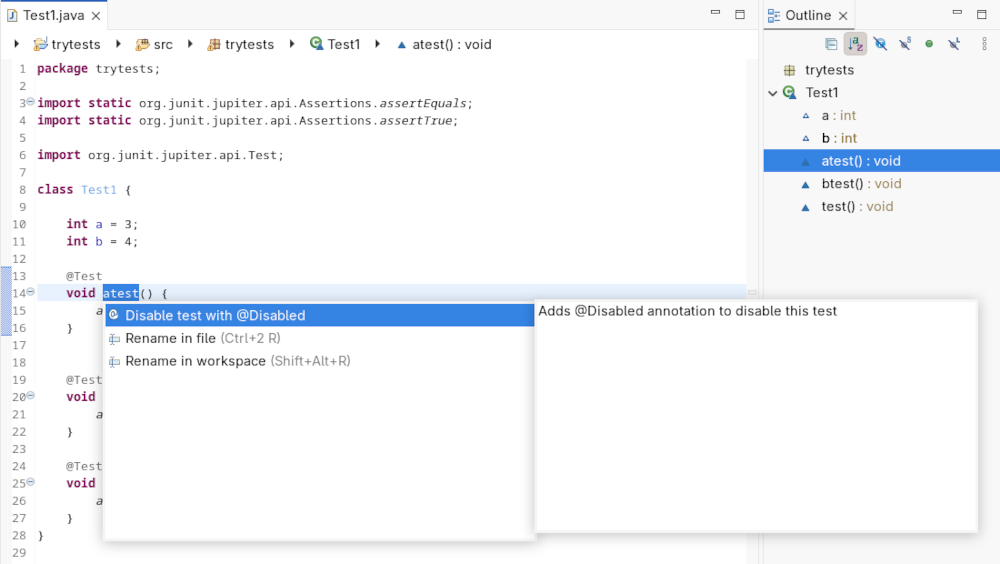Click the icon of Disable test proposal
Image resolution: width=1000 pixels, height=564 pixels.
coord(114,315)
